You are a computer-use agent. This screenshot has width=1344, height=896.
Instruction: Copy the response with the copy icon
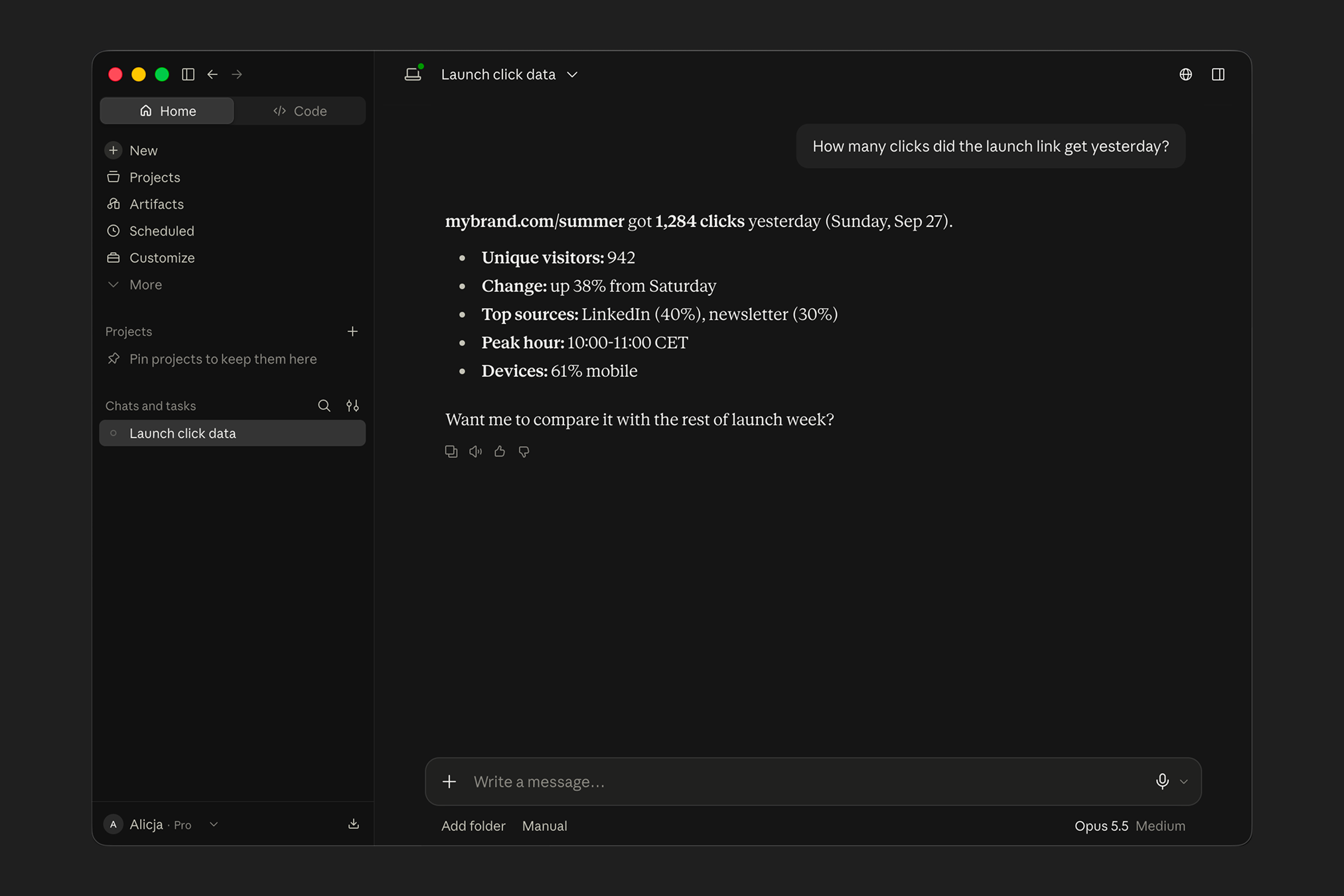451,451
